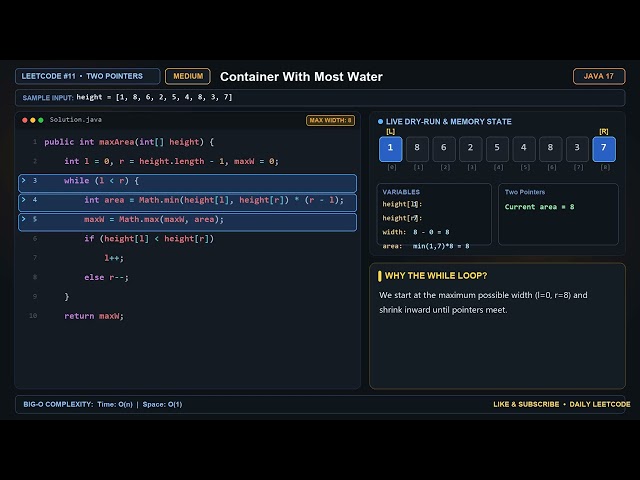Select the highlighted array cell 7 under [R]
Image resolution: width=640 pixels, height=480 pixels.
tap(604, 149)
